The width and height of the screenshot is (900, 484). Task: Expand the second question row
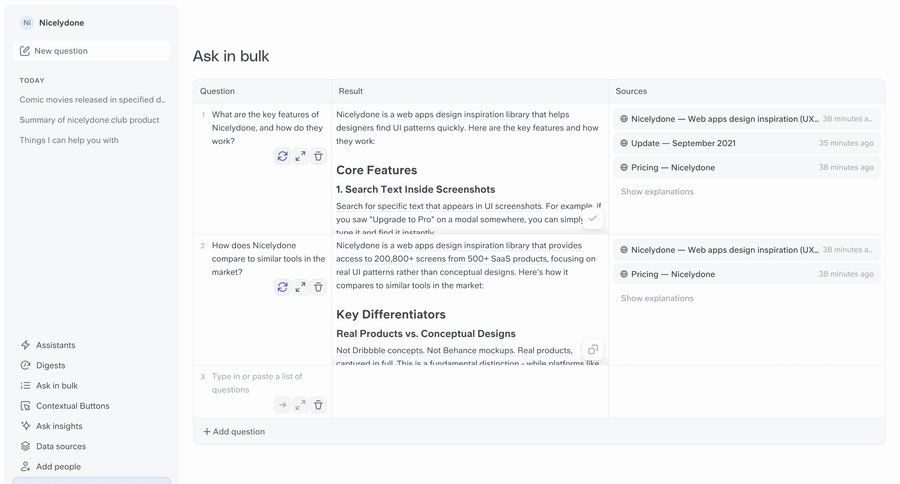pyautogui.click(x=300, y=287)
